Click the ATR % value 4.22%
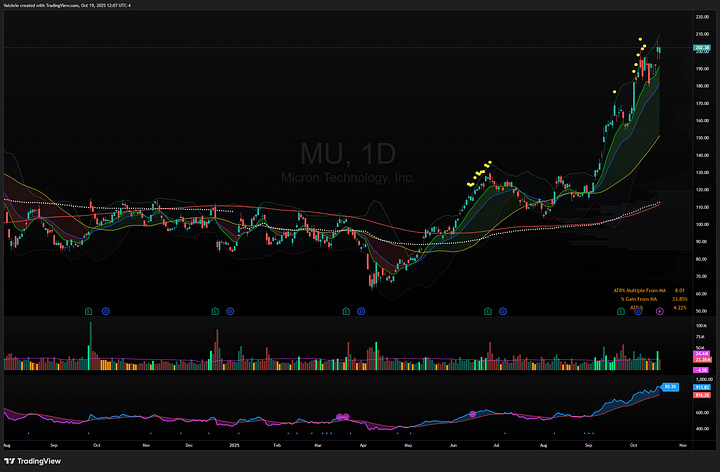Image resolution: width=720 pixels, height=472 pixels. click(680, 308)
